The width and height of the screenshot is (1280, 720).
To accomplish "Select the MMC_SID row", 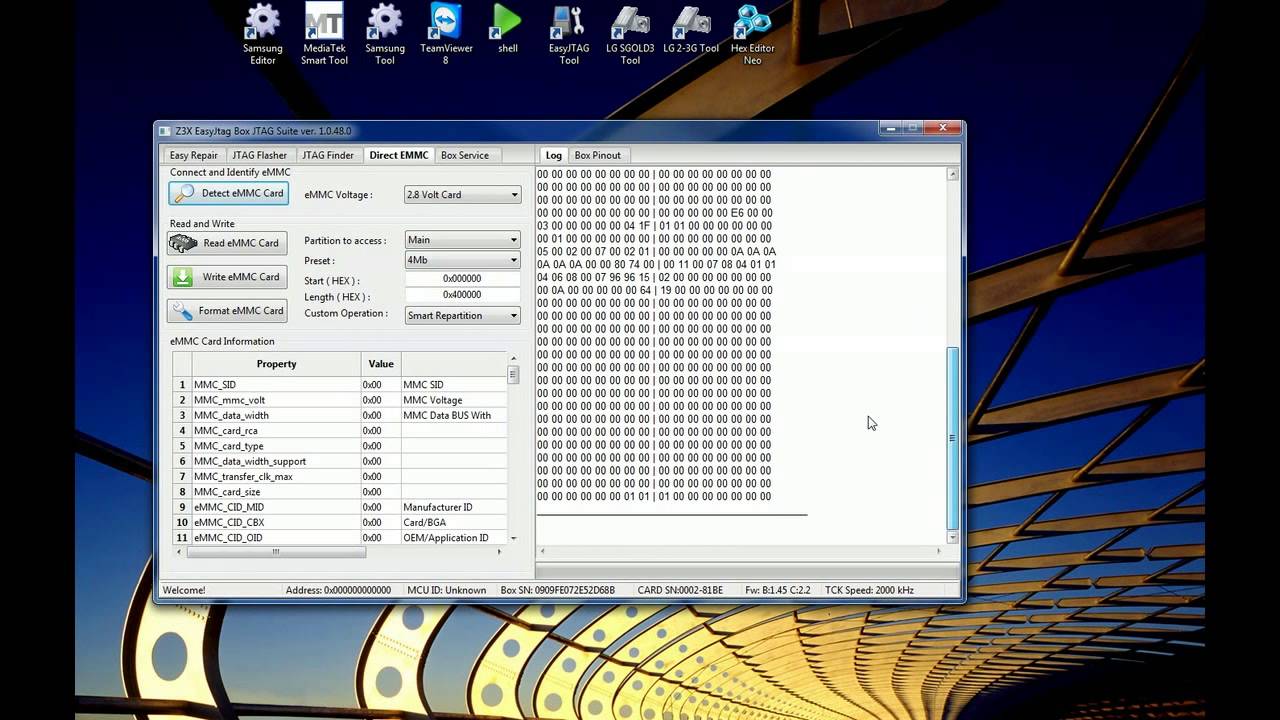I will 340,385.
